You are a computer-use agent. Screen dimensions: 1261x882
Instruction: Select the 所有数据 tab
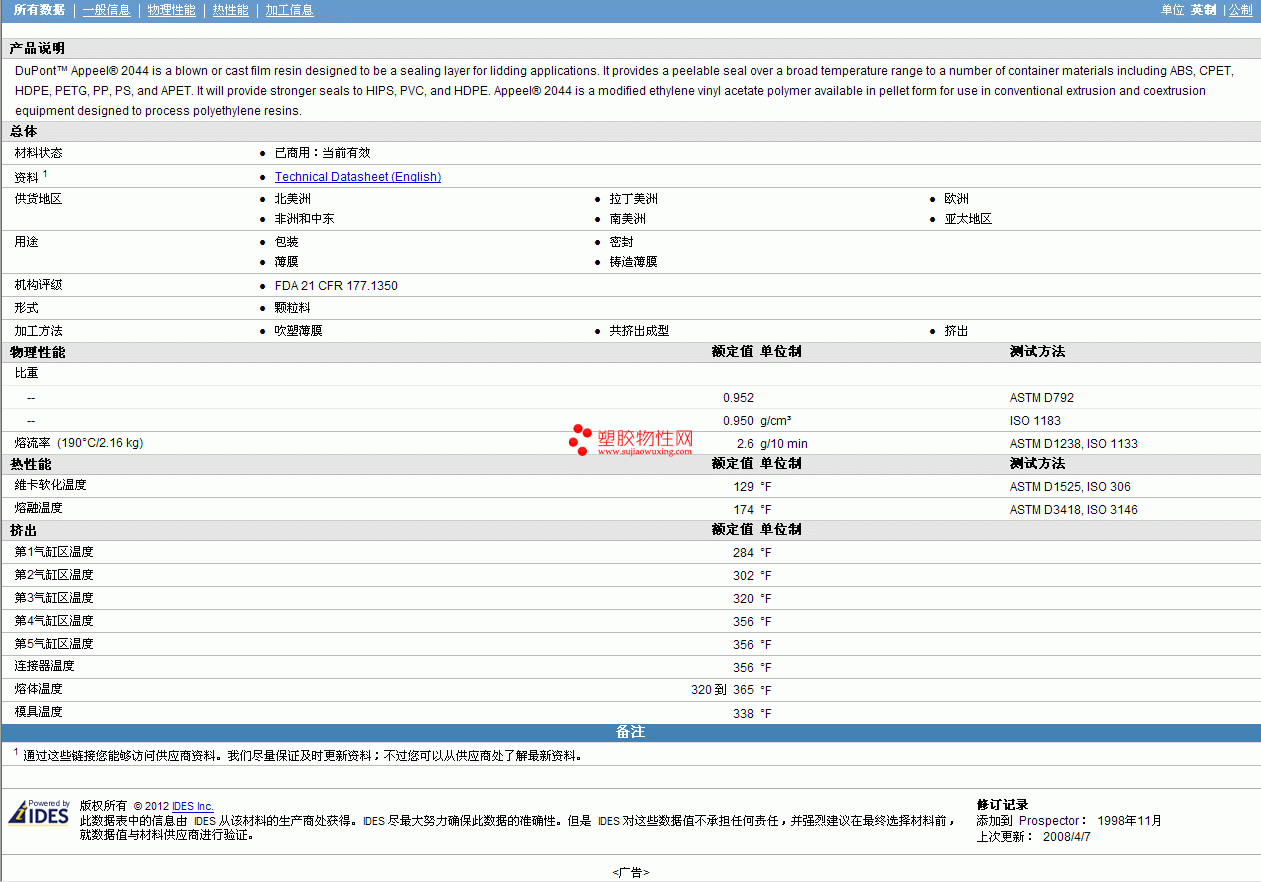pyautogui.click(x=40, y=10)
